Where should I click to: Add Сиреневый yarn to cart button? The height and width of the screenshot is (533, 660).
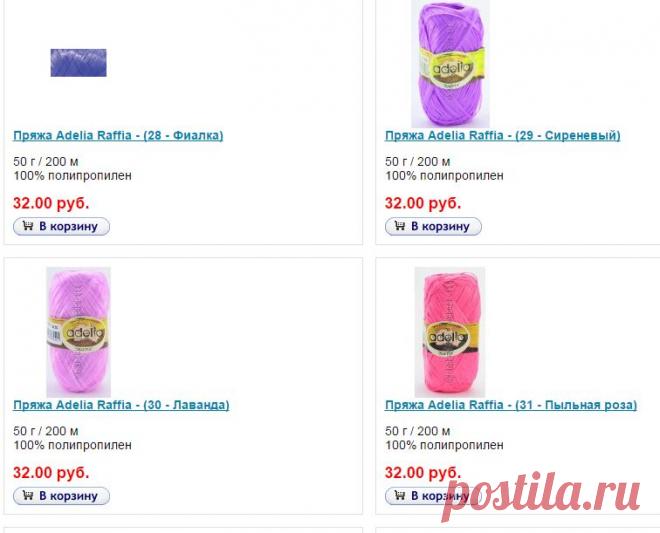[x=433, y=227]
